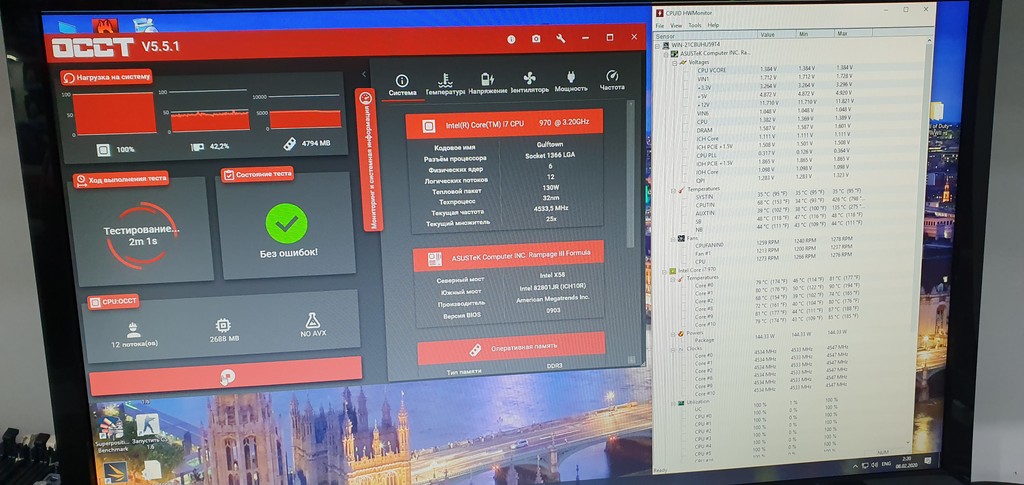Switch to the Частота tab
The height and width of the screenshot is (485, 1024).
(612, 80)
